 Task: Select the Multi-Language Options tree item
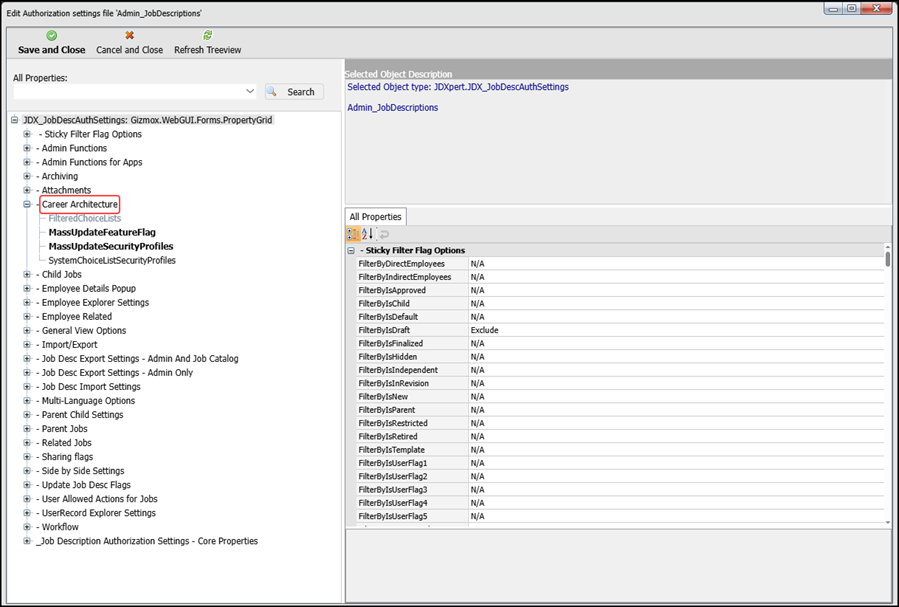(x=88, y=401)
